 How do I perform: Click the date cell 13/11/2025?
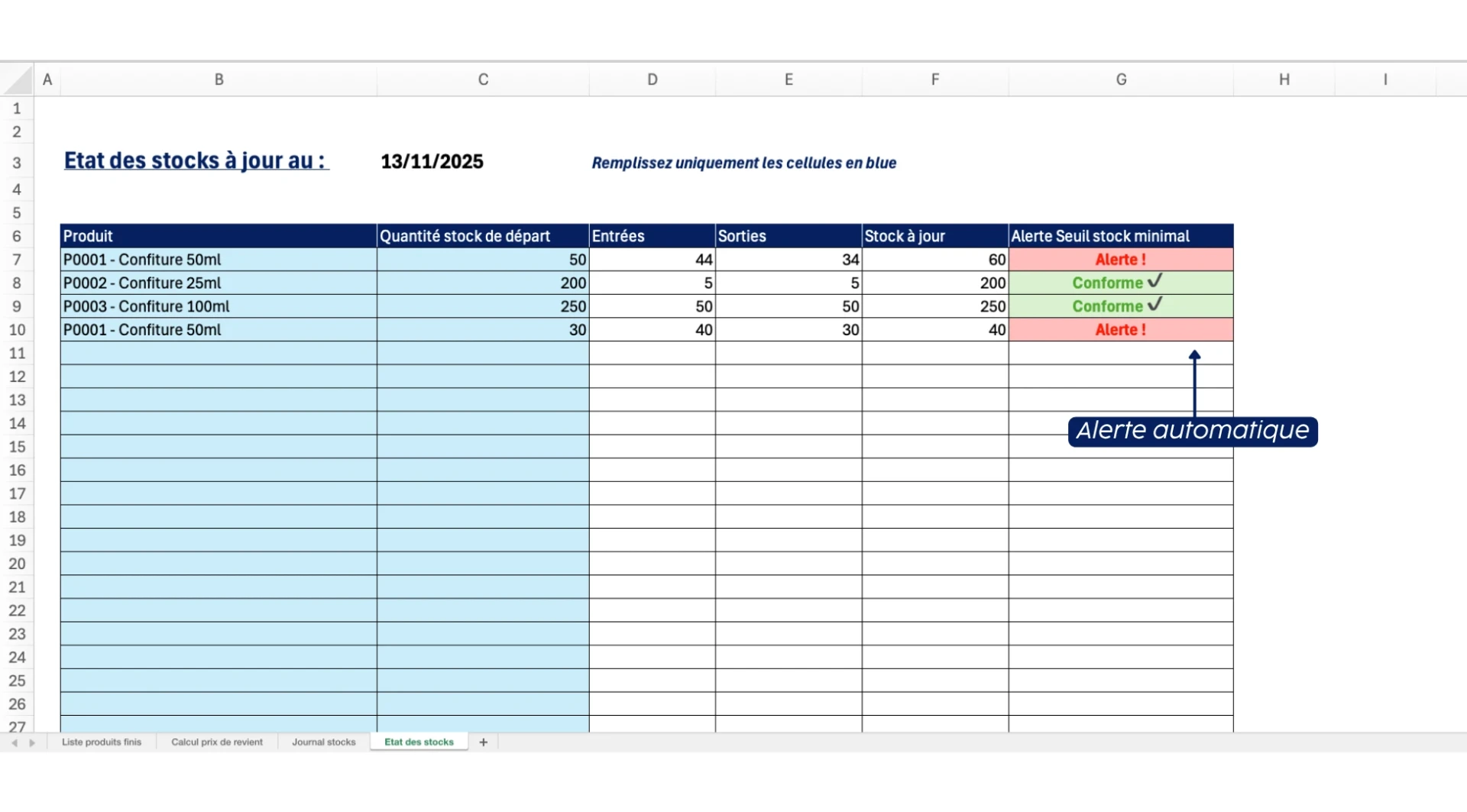pyautogui.click(x=432, y=162)
